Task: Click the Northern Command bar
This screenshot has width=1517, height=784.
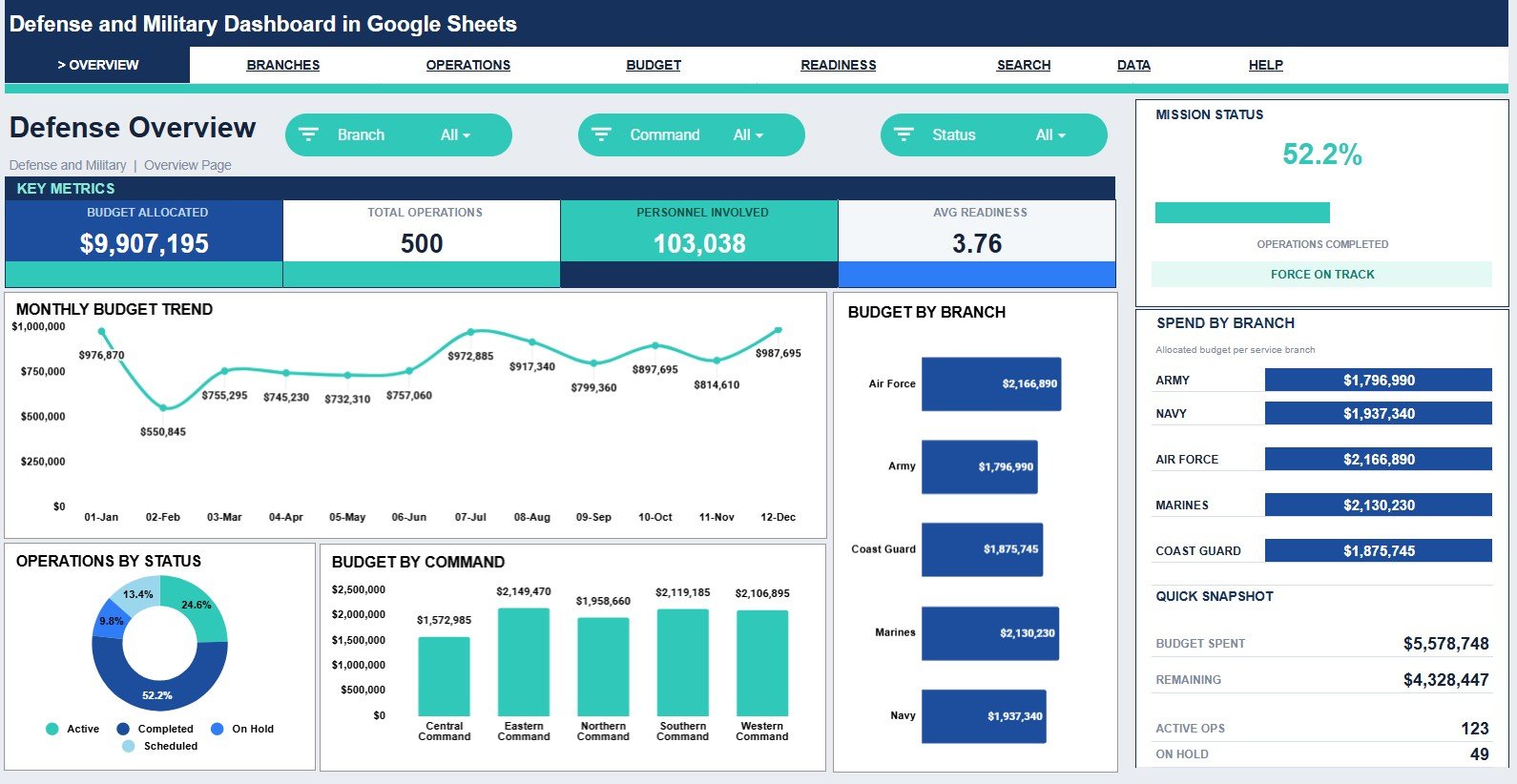Action: click(603, 667)
